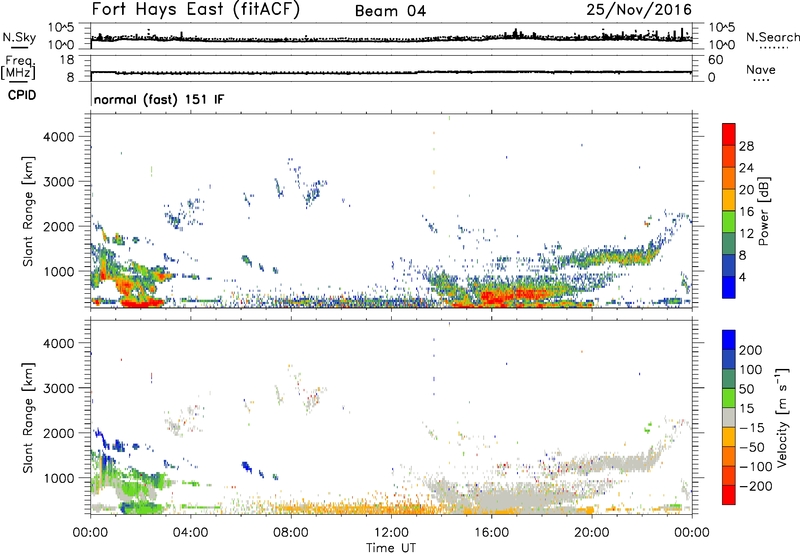The image size is (800, 554).
Task: Click the 'Time UT' axis title
Action: (391, 548)
